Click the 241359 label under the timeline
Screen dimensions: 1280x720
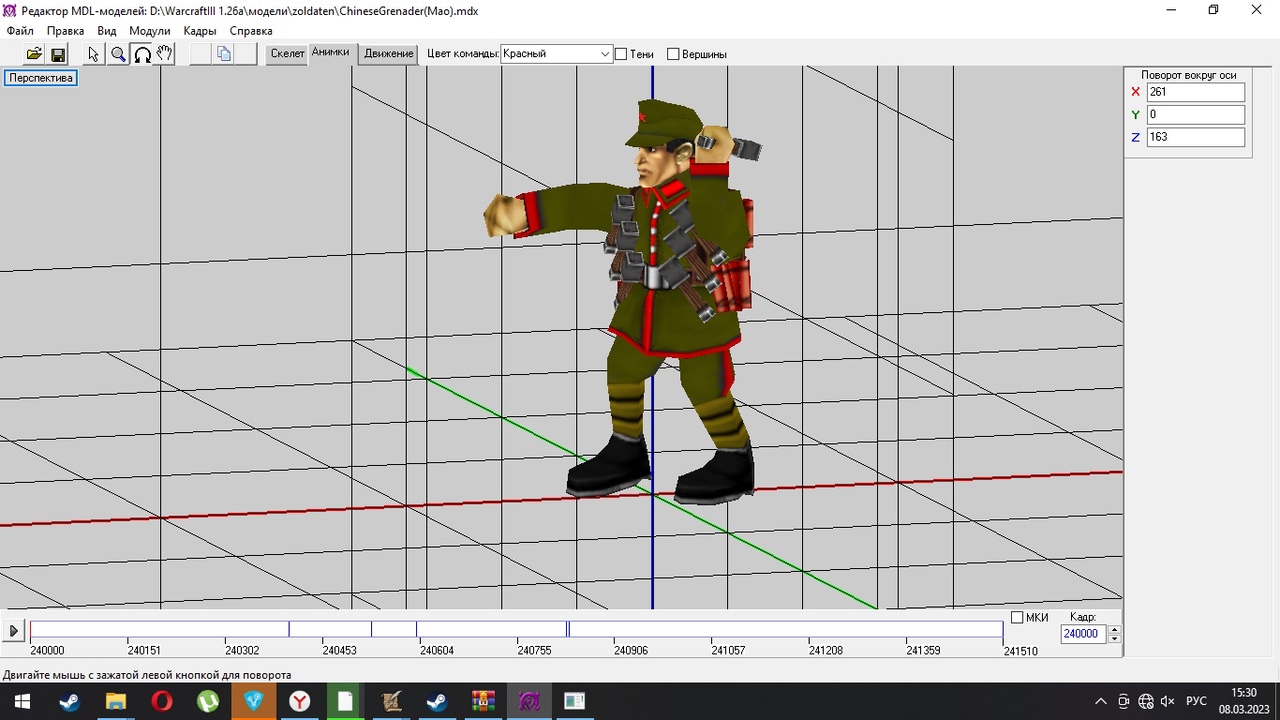(x=923, y=651)
